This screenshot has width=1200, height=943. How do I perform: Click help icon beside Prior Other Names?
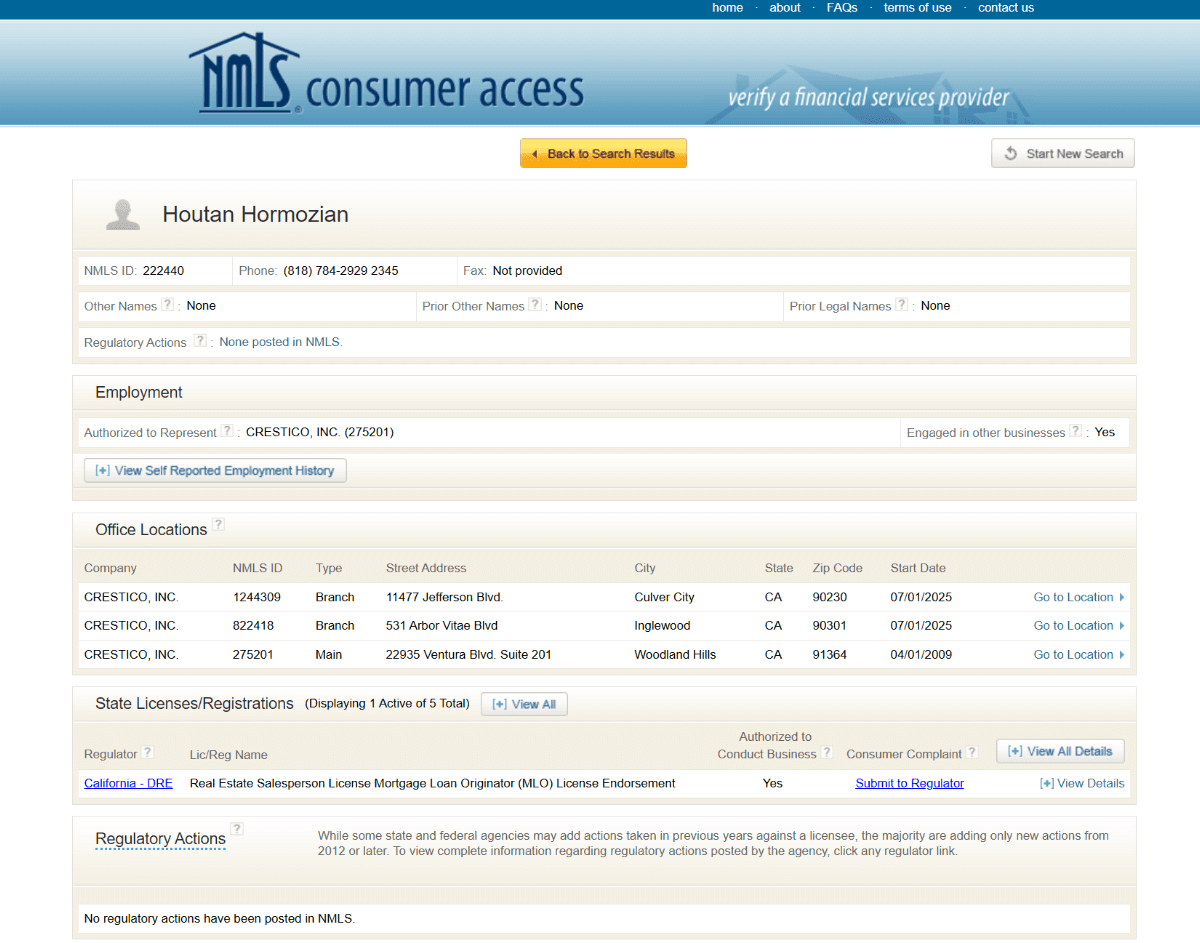[535, 305]
